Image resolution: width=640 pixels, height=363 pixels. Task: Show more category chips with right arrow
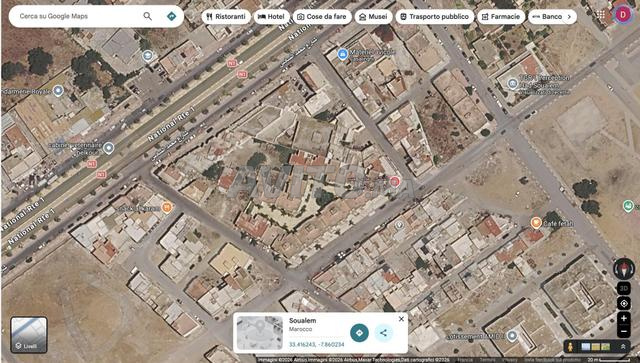(x=570, y=17)
